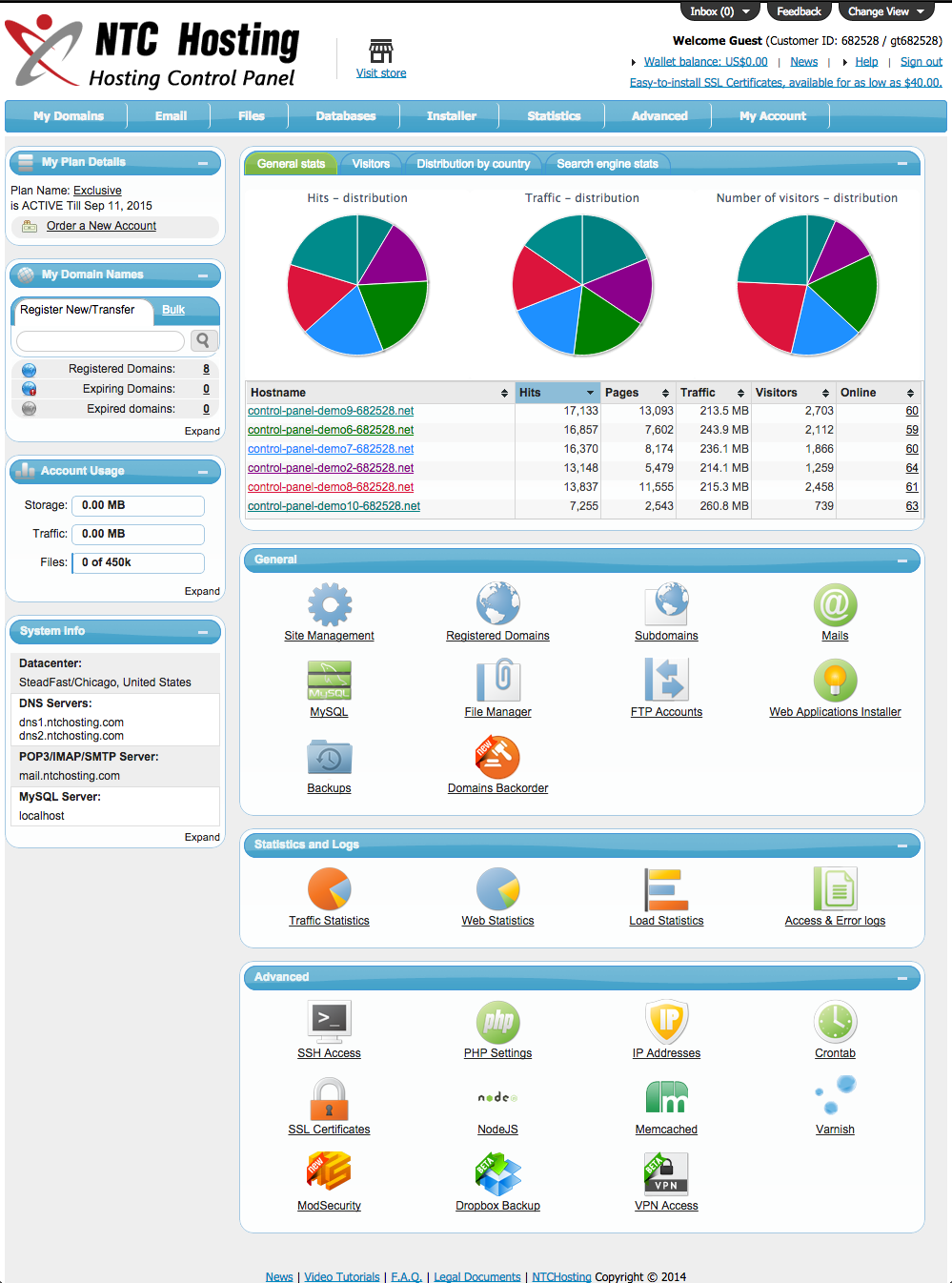The height and width of the screenshot is (1283, 952).
Task: Open the Email menu
Action: (x=171, y=116)
